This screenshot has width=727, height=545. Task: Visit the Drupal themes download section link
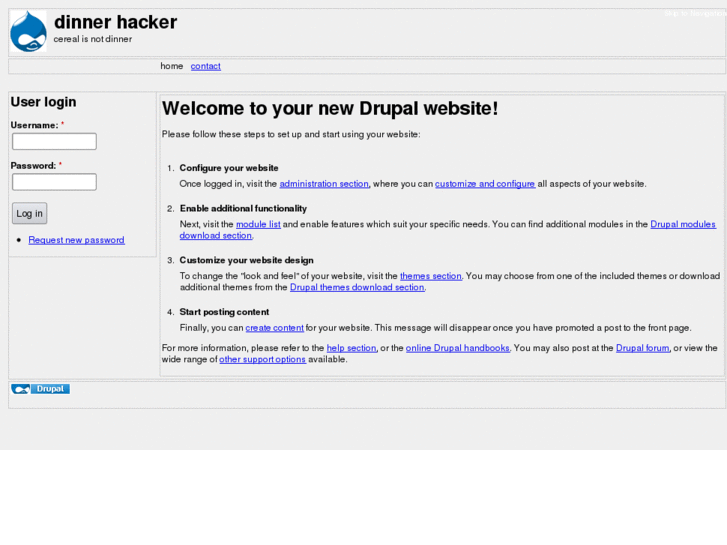pyautogui.click(x=357, y=287)
